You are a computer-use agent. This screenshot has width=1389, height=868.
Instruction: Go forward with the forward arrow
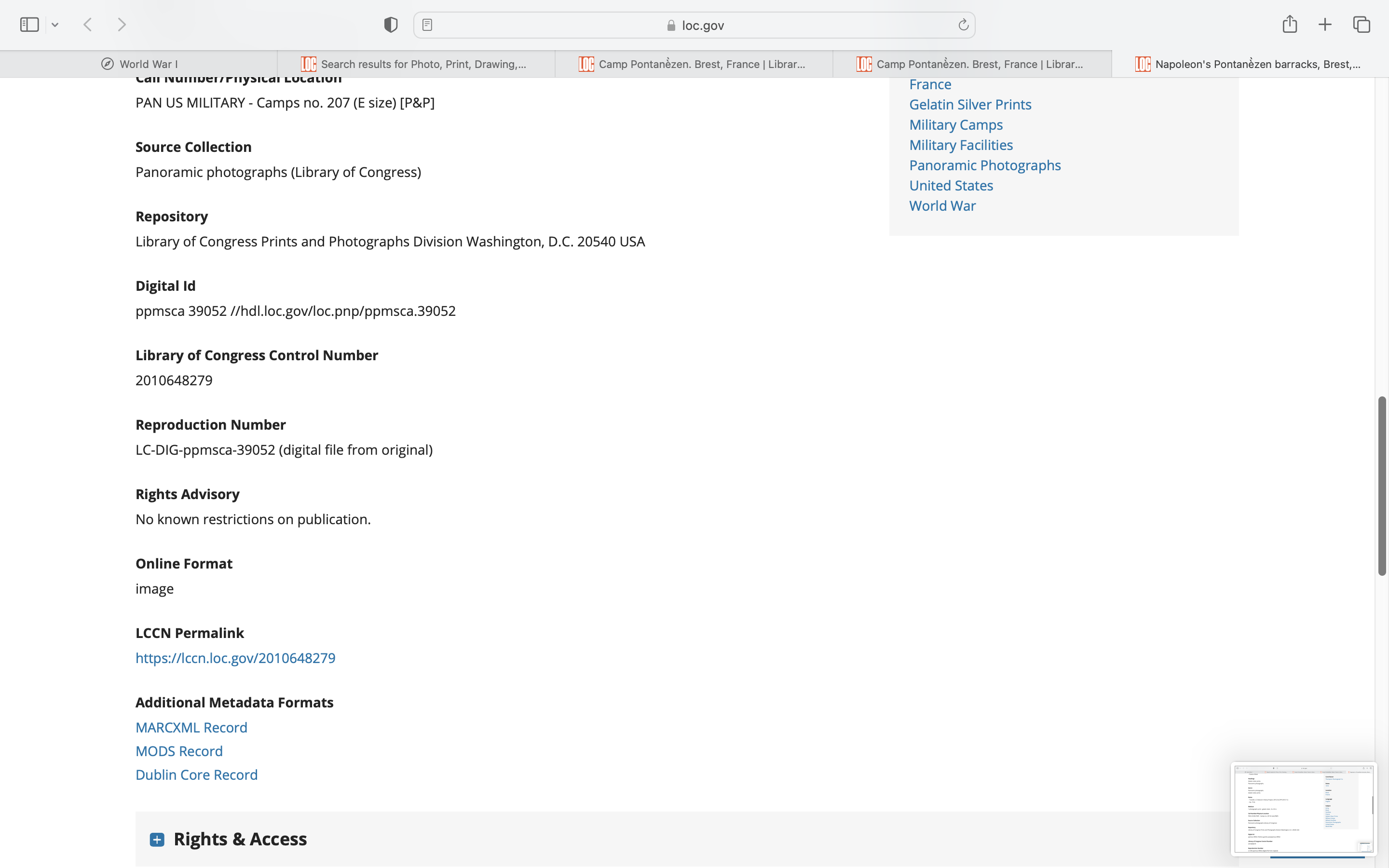tap(122, 25)
